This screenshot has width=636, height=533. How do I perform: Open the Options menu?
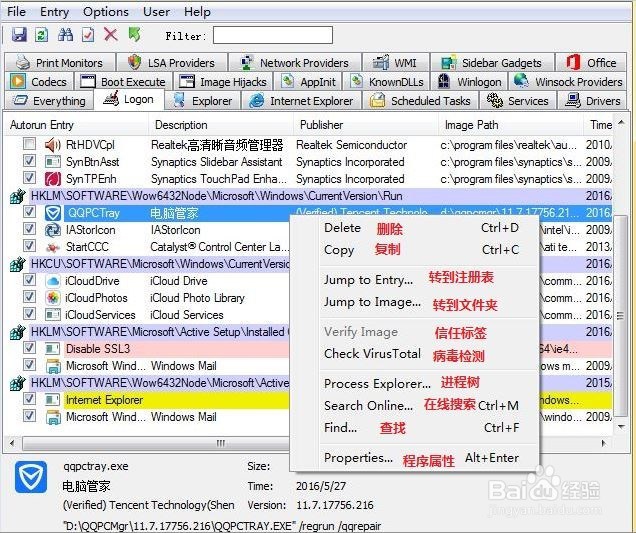[x=106, y=11]
